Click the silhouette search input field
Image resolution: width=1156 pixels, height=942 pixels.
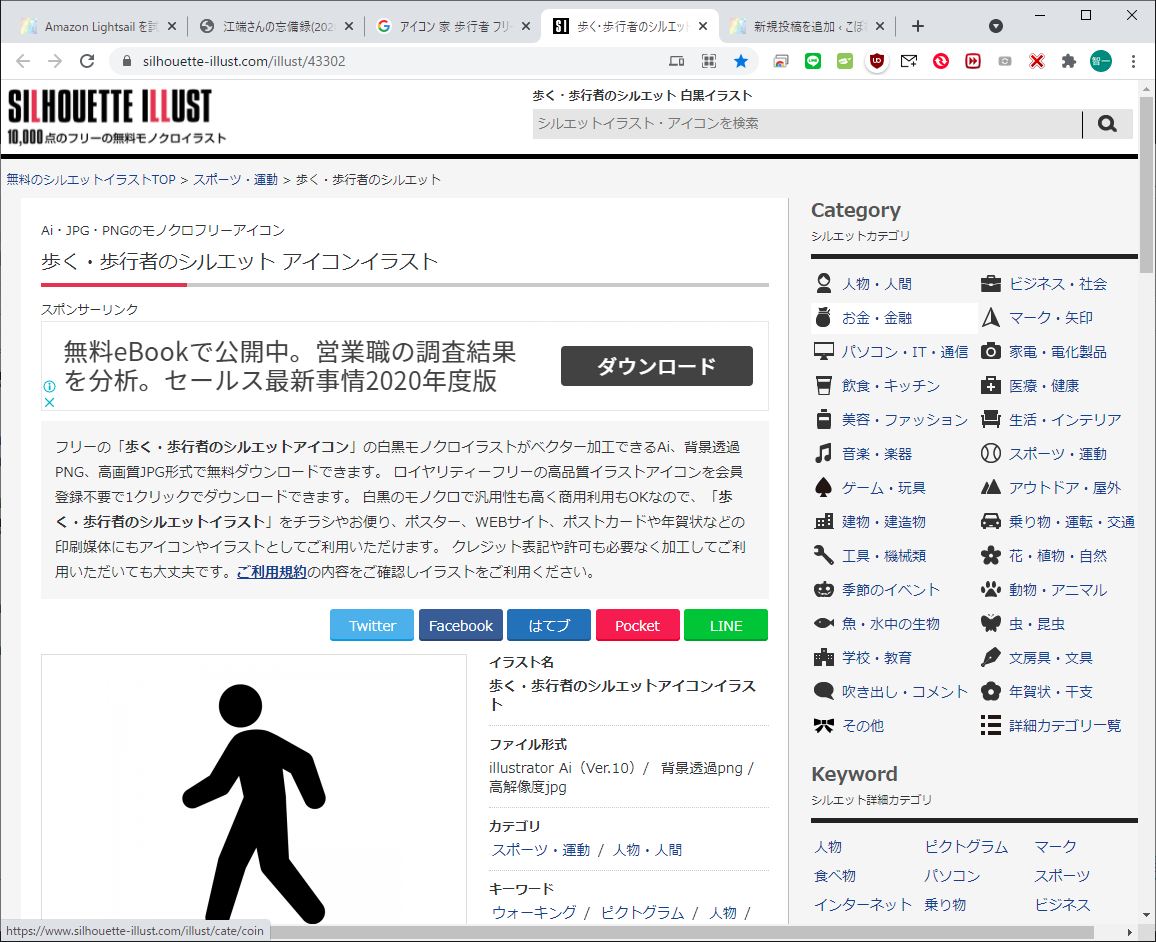point(806,124)
